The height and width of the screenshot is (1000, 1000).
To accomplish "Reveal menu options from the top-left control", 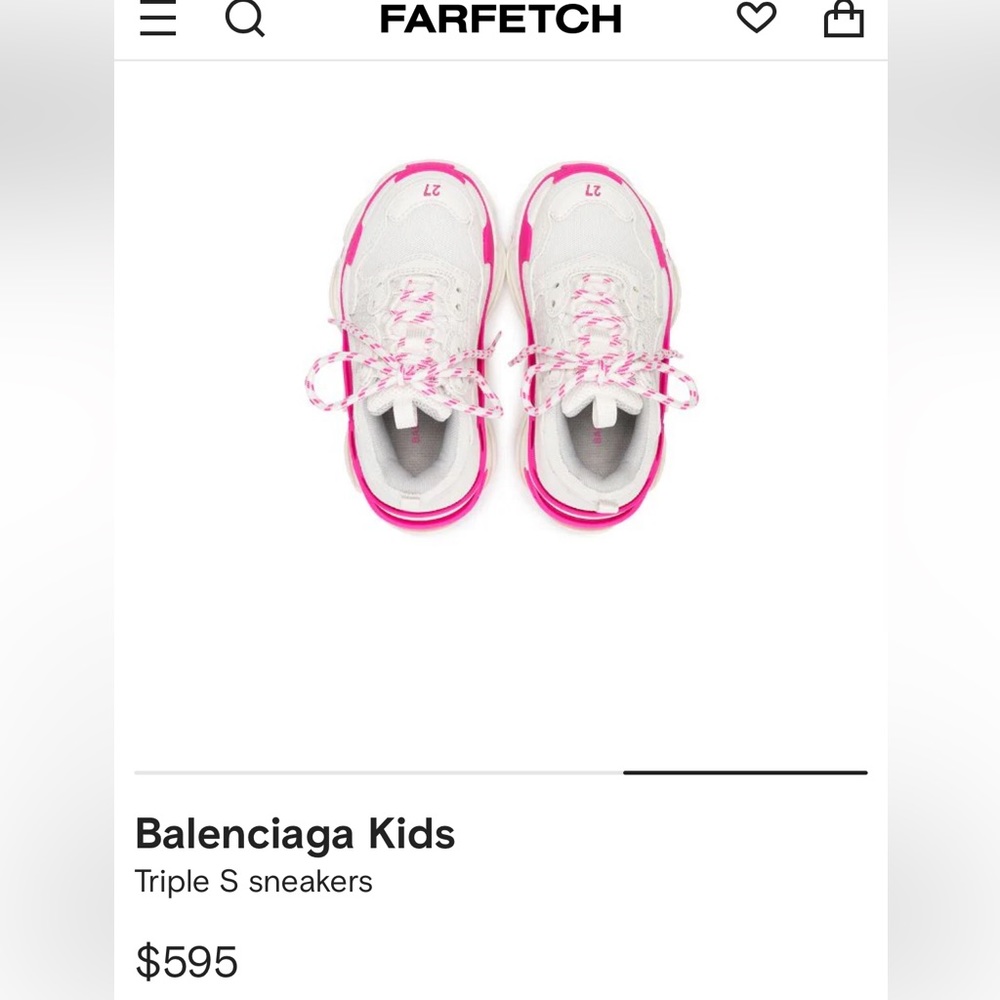I will coord(158,18).
